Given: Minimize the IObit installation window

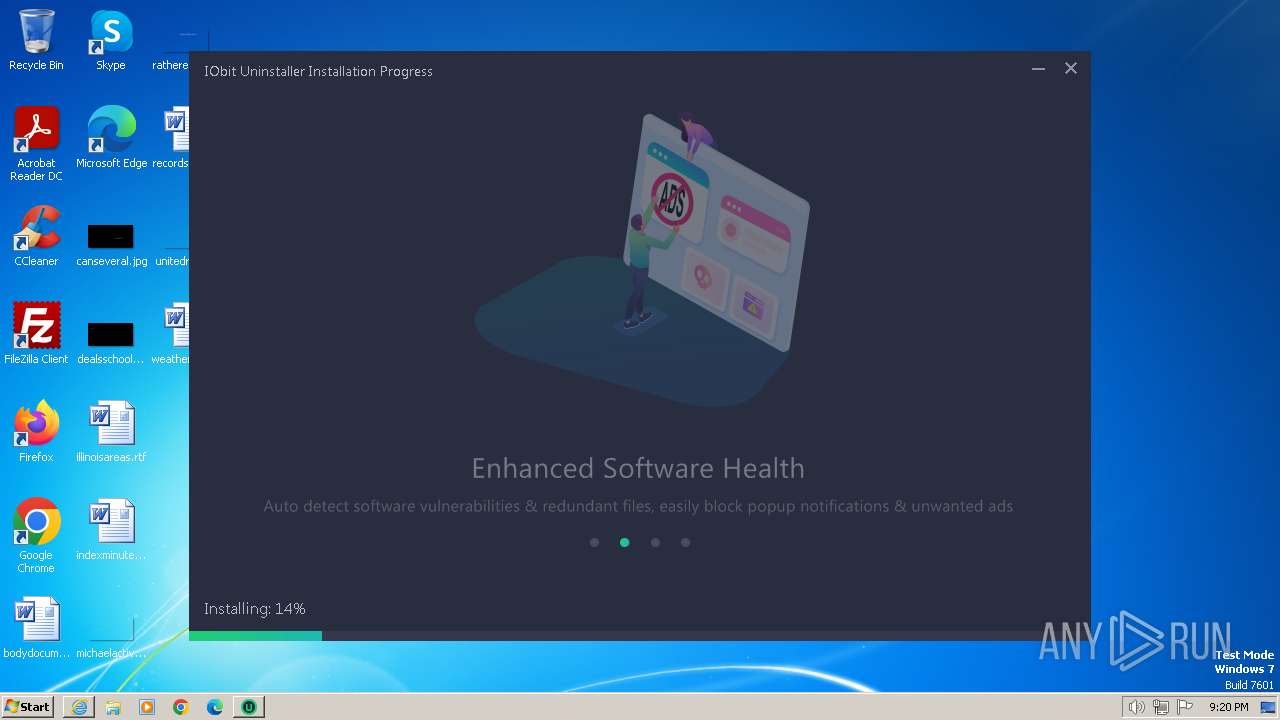Looking at the screenshot, I should [1038, 69].
